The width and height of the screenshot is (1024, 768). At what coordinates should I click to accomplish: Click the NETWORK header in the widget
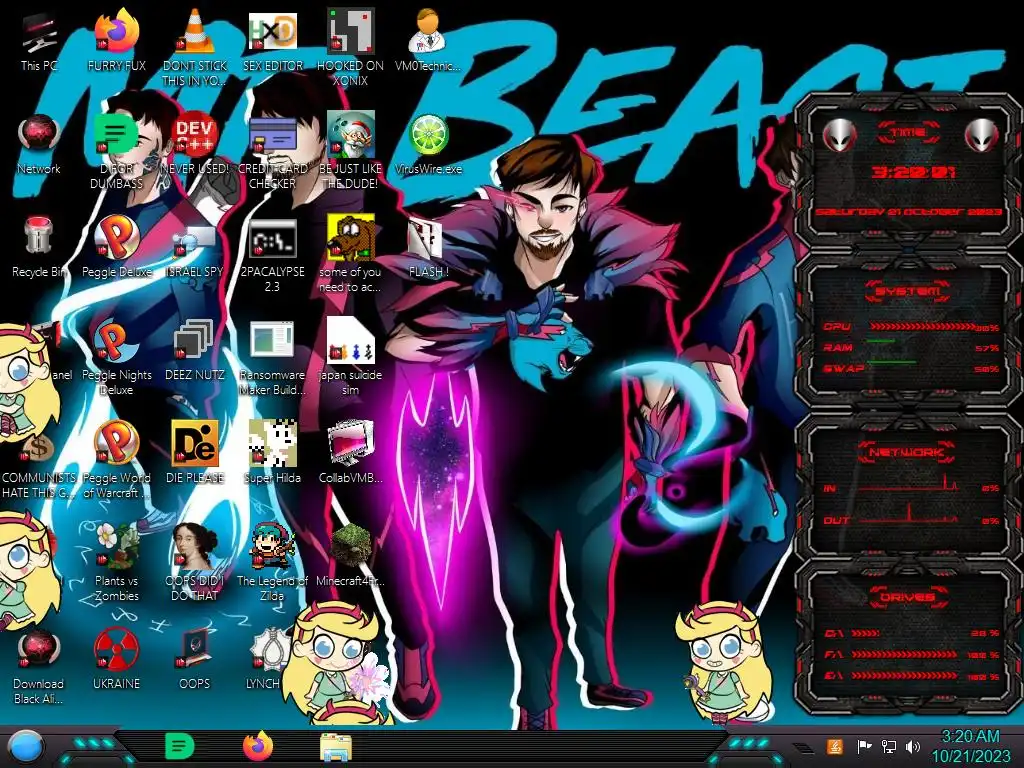908,452
